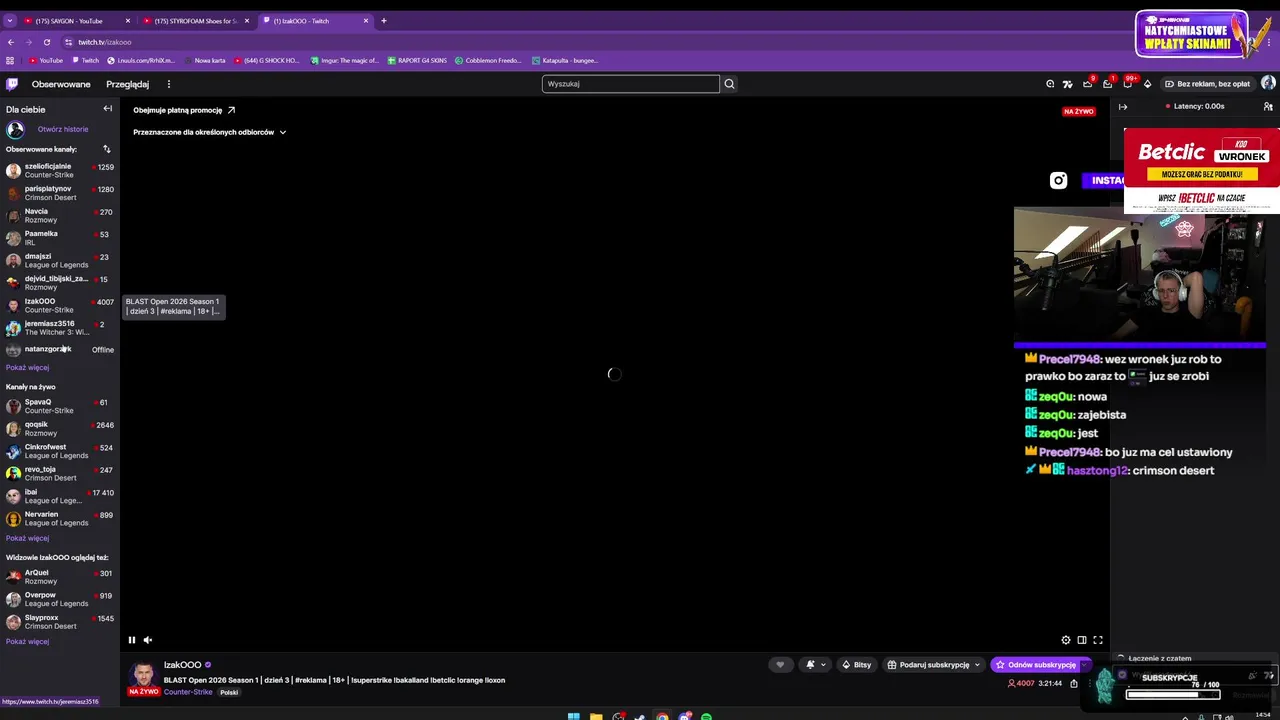Click Bez reklam, bez opłat button
Image resolution: width=1280 pixels, height=720 pixels.
pyautogui.click(x=1206, y=84)
